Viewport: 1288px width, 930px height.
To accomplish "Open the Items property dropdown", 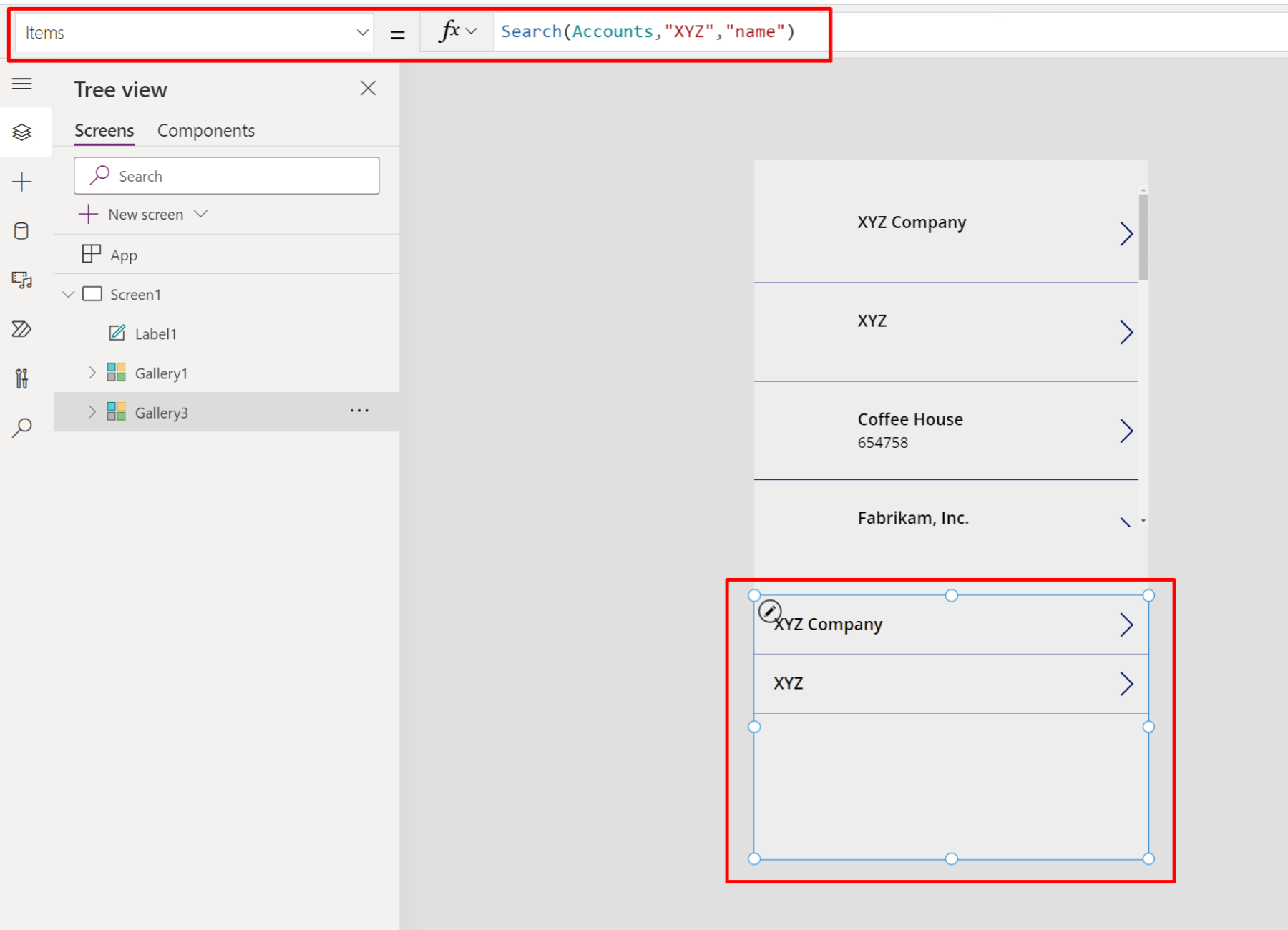I will [362, 31].
